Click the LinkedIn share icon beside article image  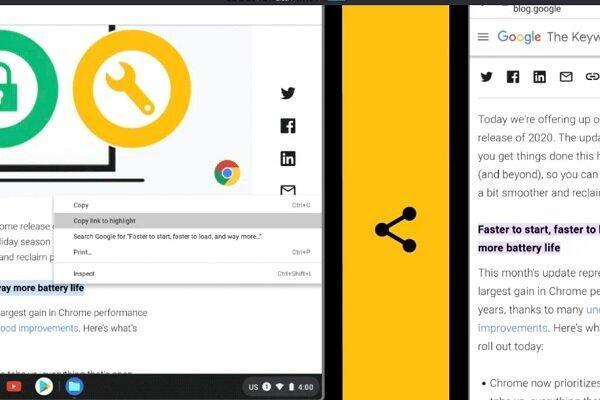tap(288, 158)
